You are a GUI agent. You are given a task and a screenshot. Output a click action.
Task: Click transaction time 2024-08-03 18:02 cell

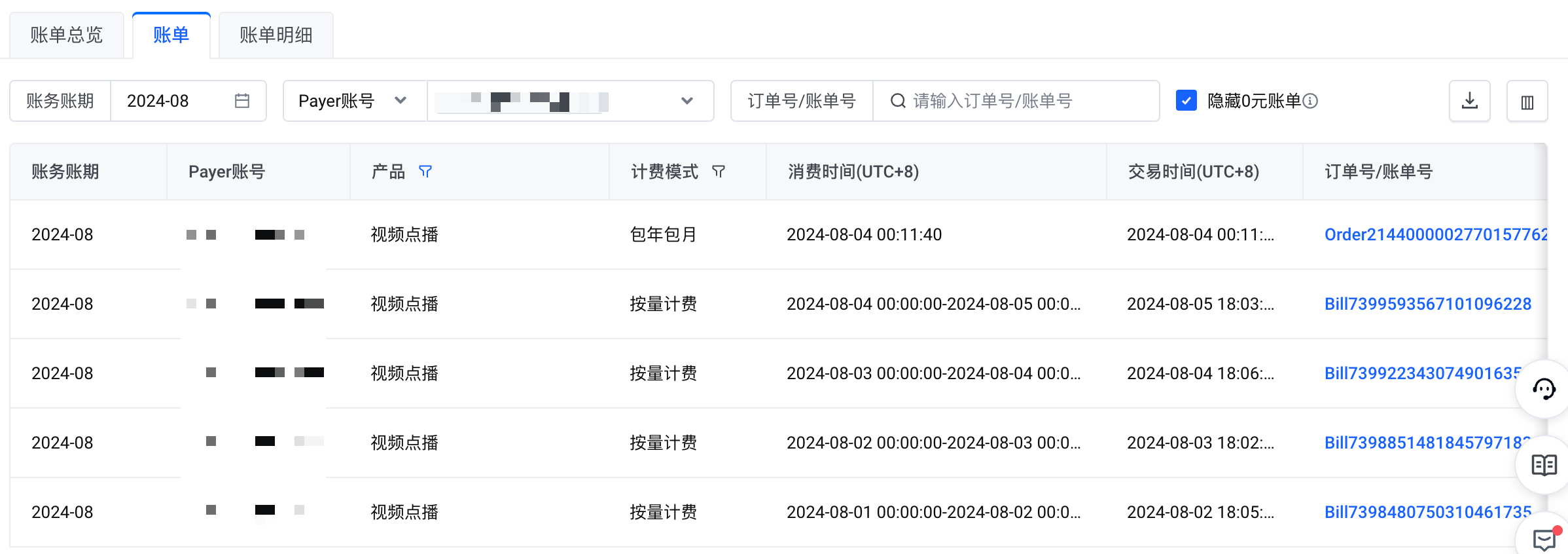pos(1200,443)
